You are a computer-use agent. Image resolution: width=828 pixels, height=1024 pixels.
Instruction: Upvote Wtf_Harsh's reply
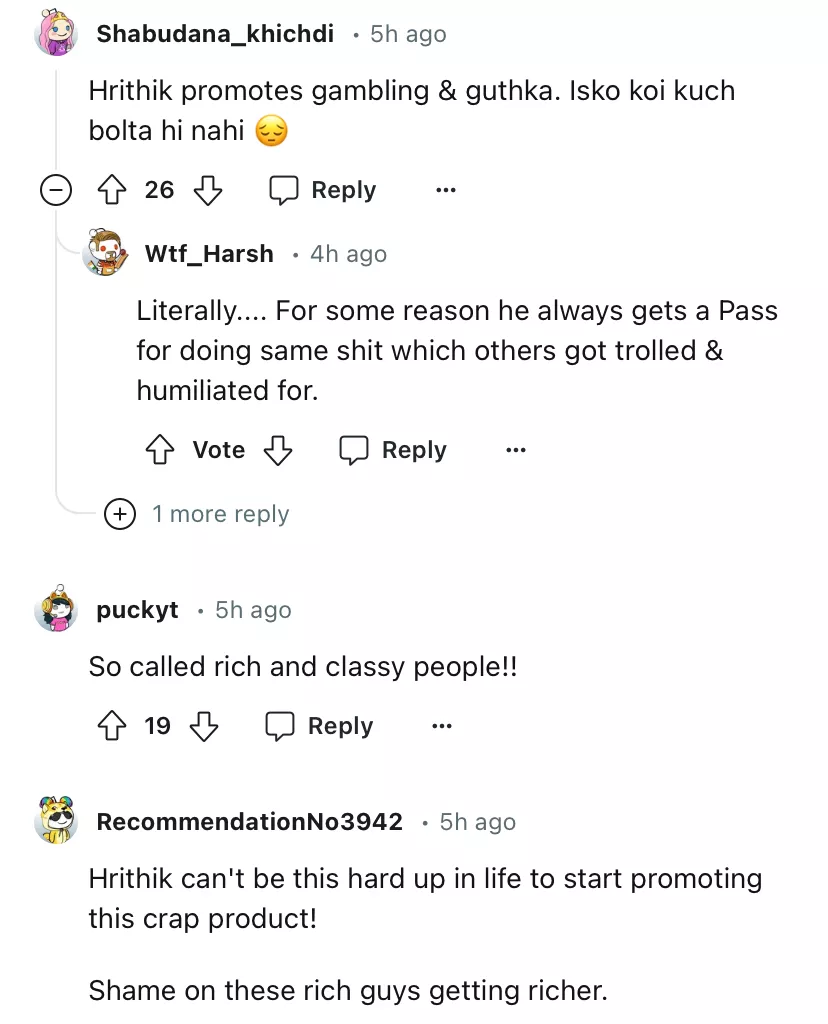click(x=160, y=450)
